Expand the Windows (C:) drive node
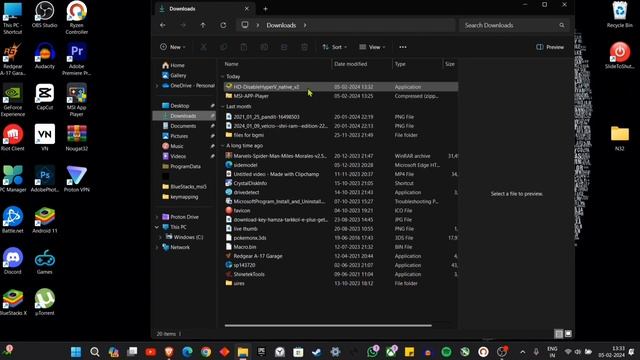 (x=160, y=237)
